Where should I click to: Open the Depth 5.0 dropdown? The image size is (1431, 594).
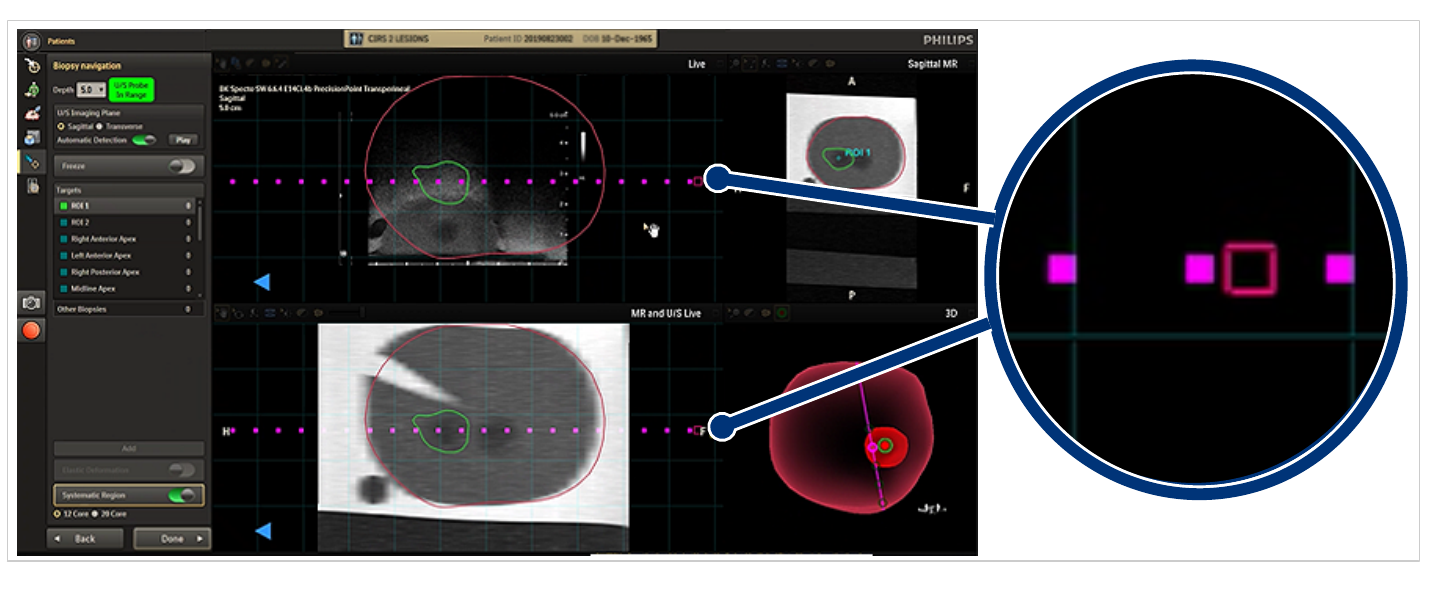point(92,89)
